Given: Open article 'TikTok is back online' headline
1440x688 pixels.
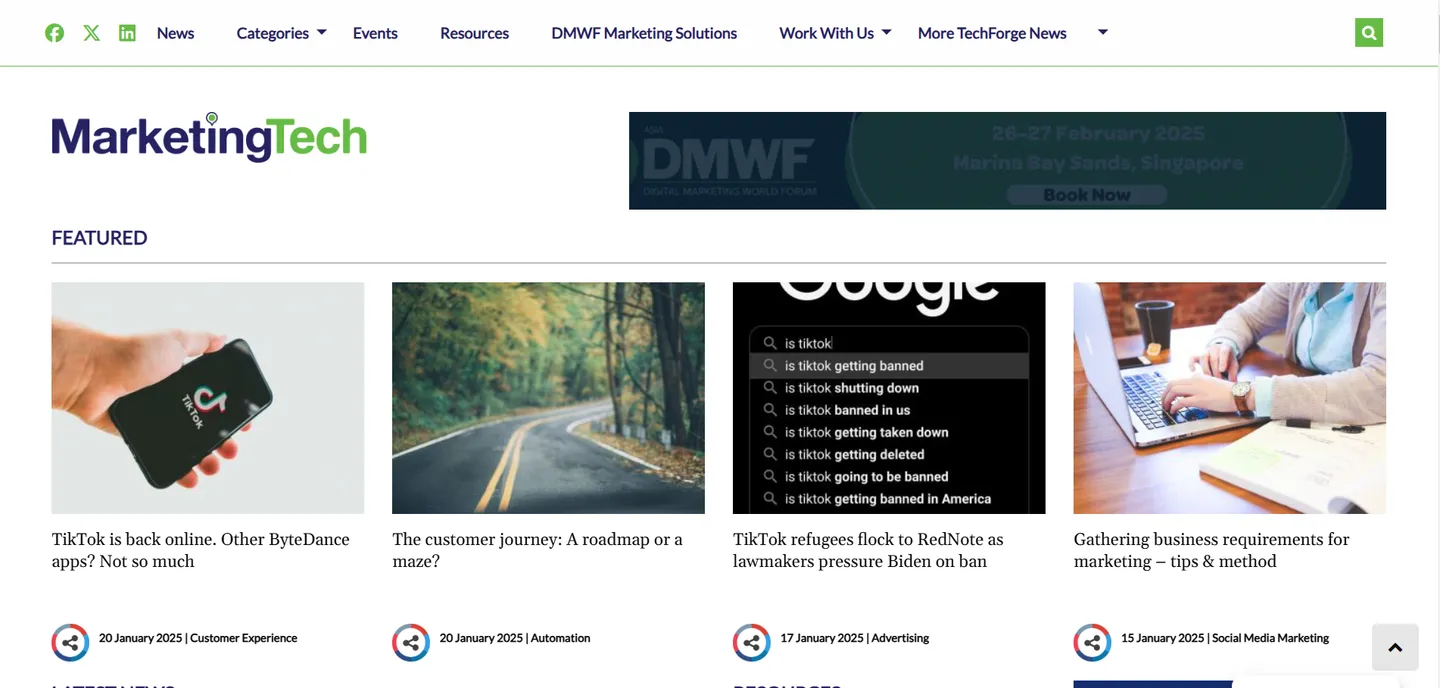Looking at the screenshot, I should pyautogui.click(x=201, y=550).
